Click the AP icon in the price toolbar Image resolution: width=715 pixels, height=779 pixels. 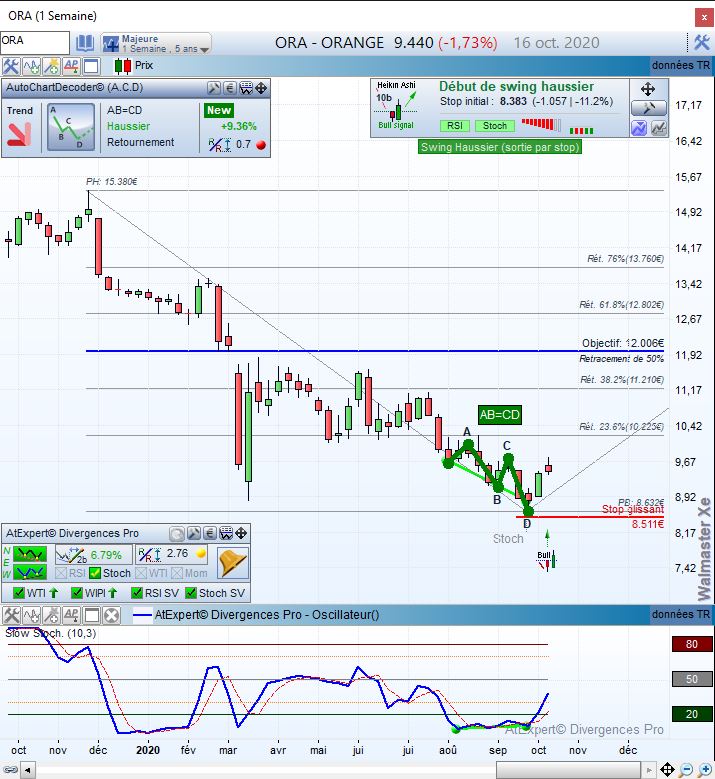pos(71,66)
